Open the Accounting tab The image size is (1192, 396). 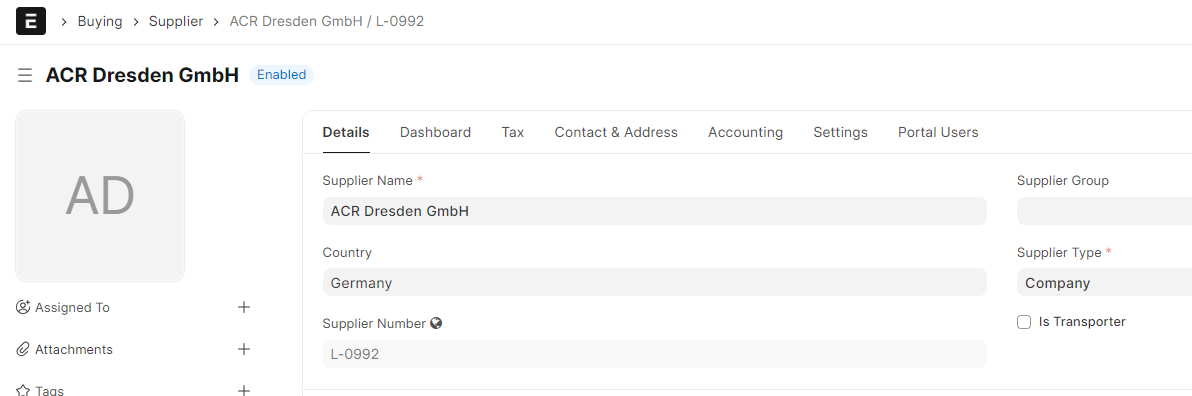(x=745, y=132)
